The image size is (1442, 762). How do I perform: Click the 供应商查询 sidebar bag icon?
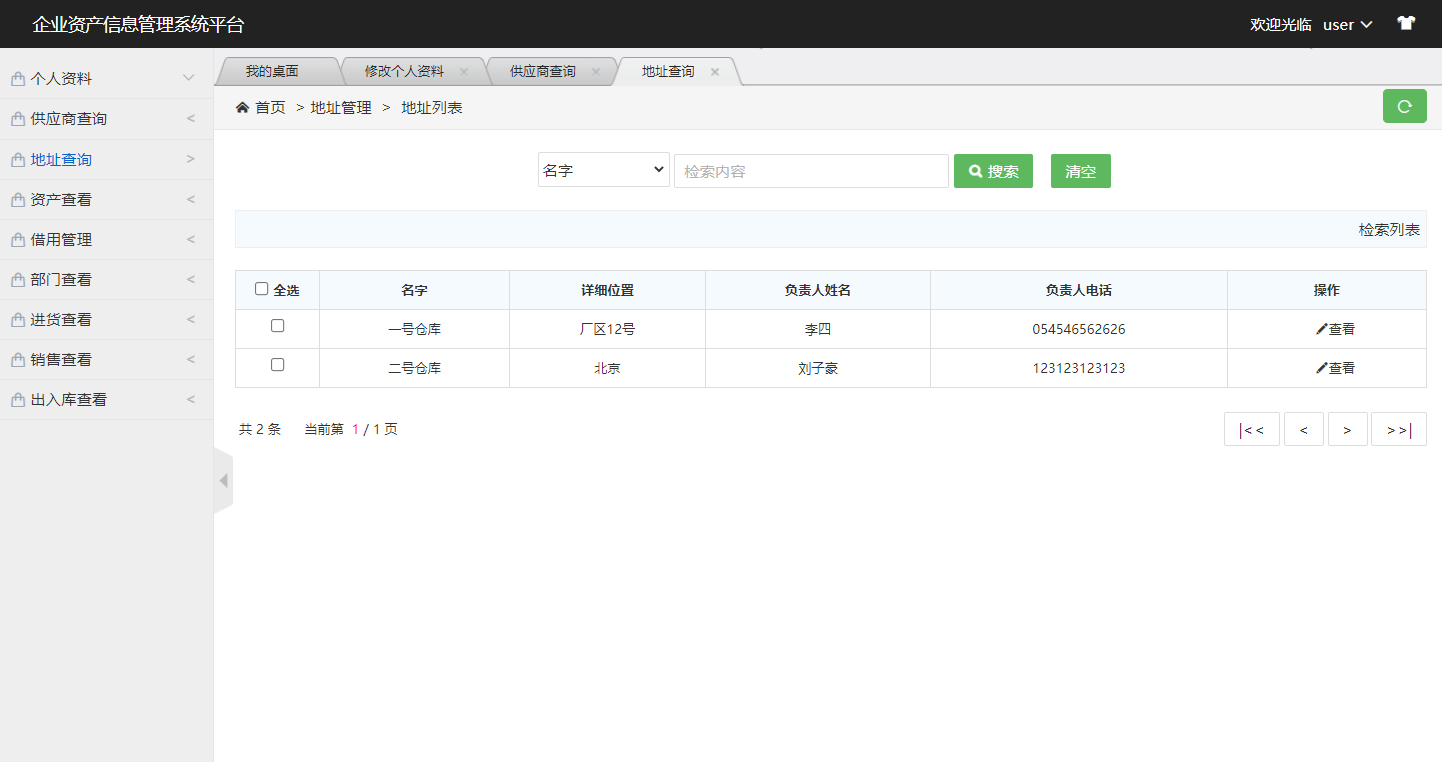(x=17, y=118)
